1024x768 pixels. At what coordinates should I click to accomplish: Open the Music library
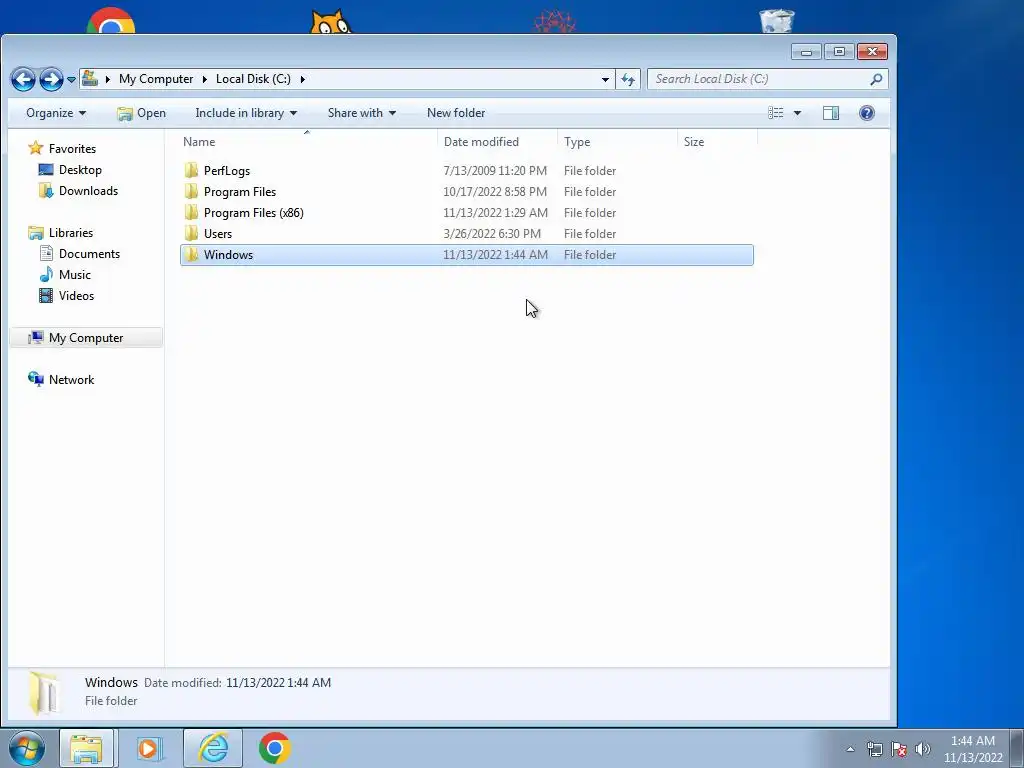tap(74, 274)
